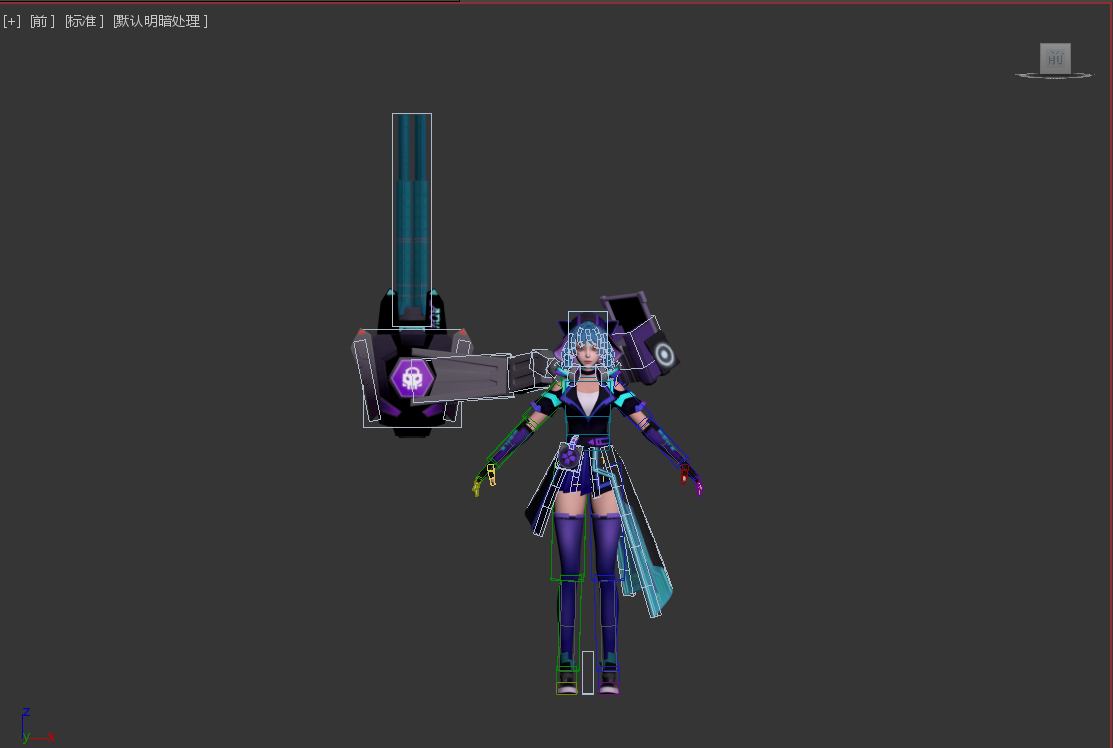Expand the [标准] display quality dropdown
Viewport: 1113px width, 748px height.
(84, 21)
